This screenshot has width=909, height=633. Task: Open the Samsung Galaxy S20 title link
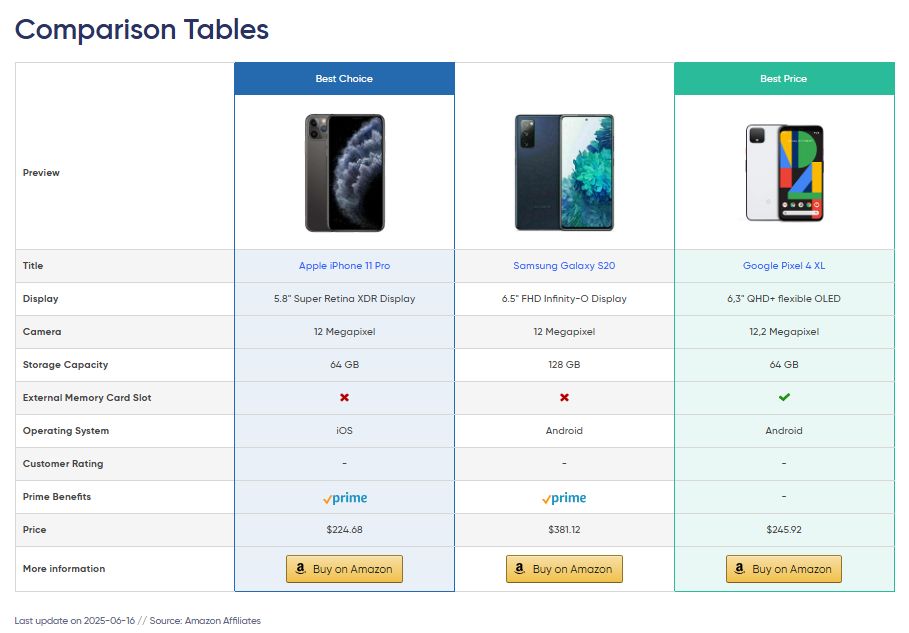point(564,265)
